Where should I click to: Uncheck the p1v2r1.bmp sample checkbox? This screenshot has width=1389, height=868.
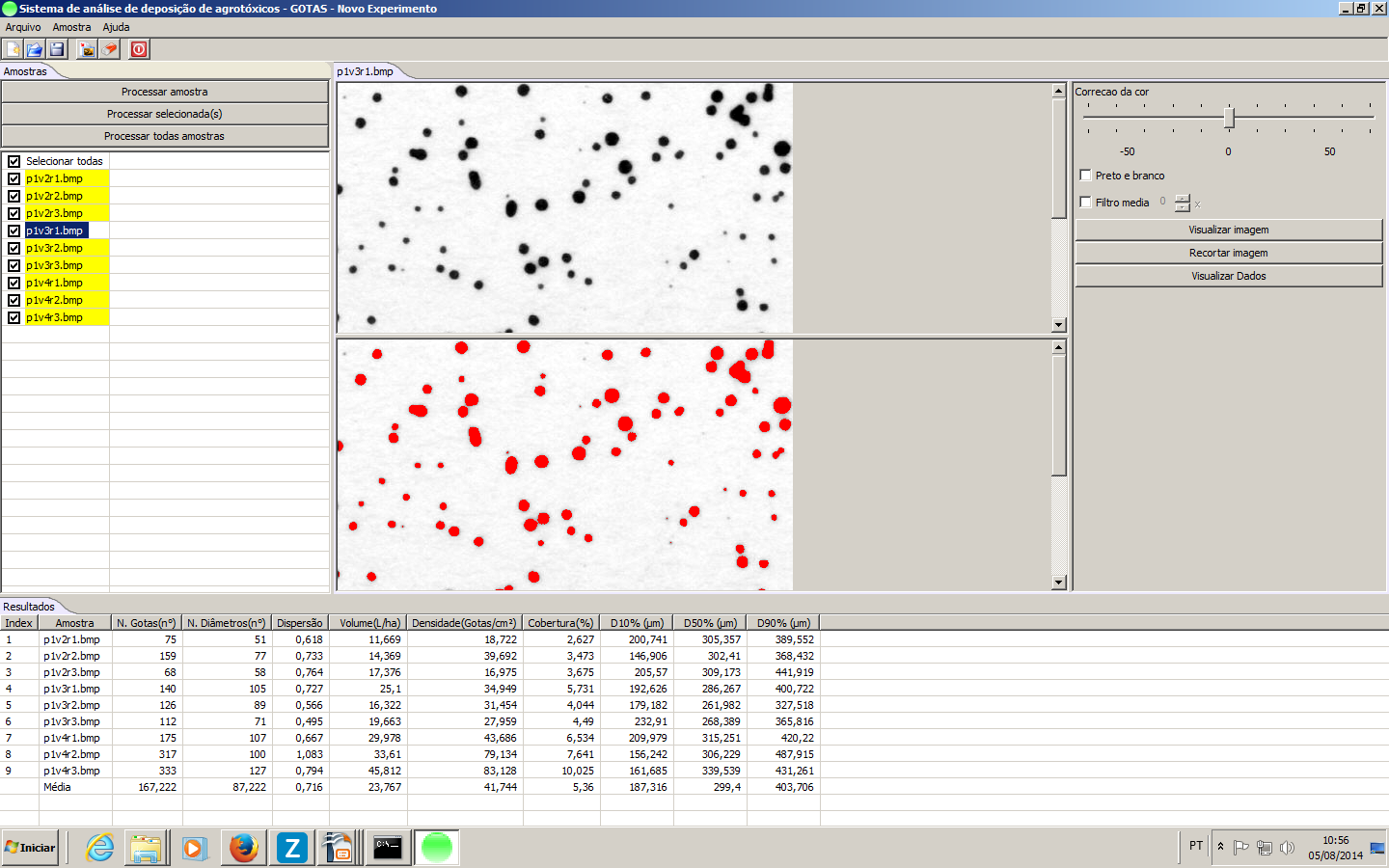[14, 178]
